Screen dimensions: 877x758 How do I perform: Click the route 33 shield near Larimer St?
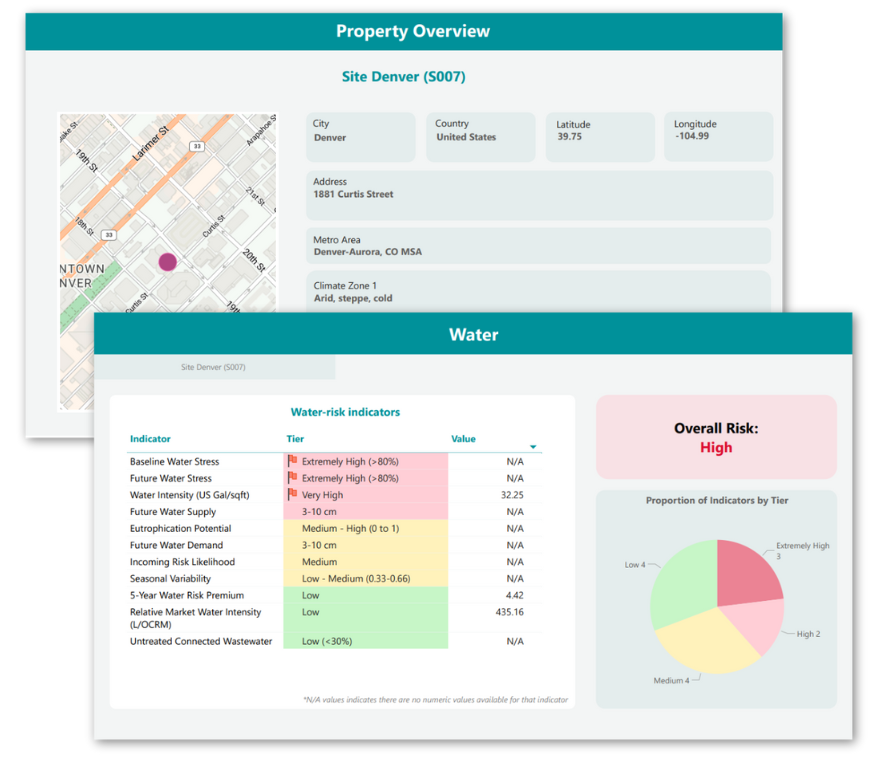[x=197, y=147]
